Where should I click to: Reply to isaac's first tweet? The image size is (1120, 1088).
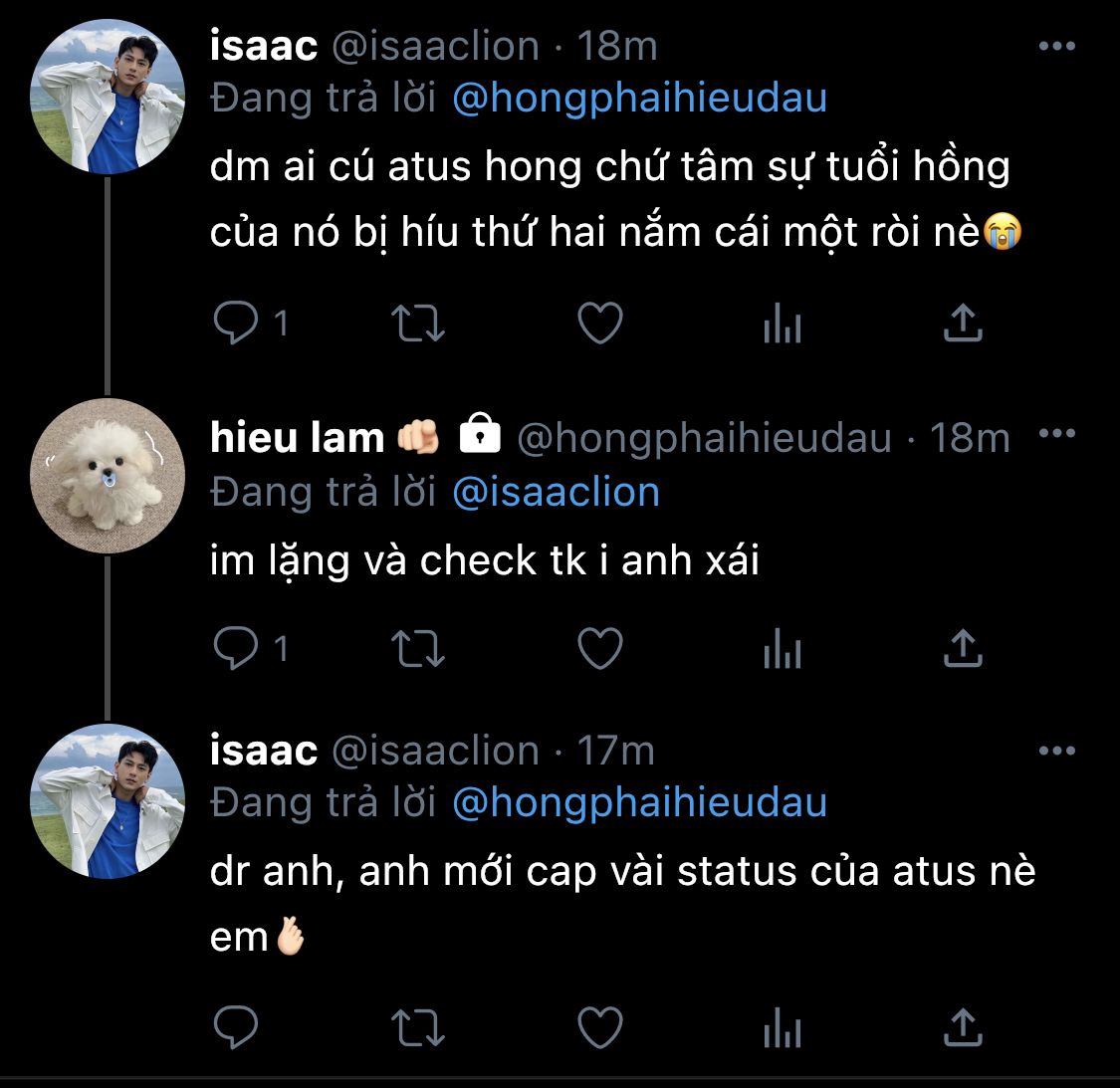237,324
